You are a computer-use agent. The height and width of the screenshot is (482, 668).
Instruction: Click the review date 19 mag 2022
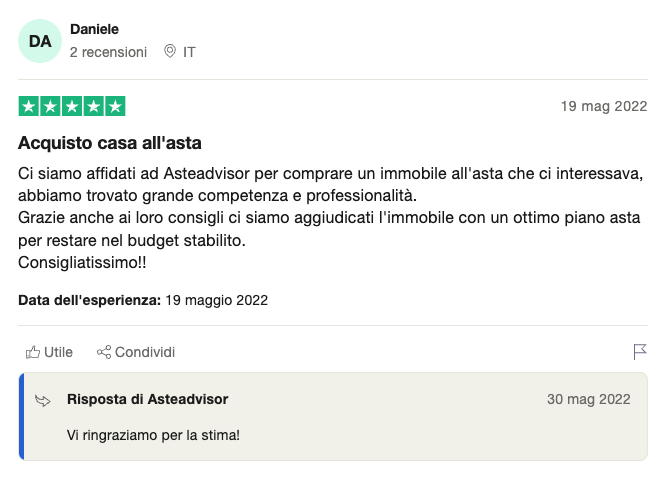click(604, 106)
